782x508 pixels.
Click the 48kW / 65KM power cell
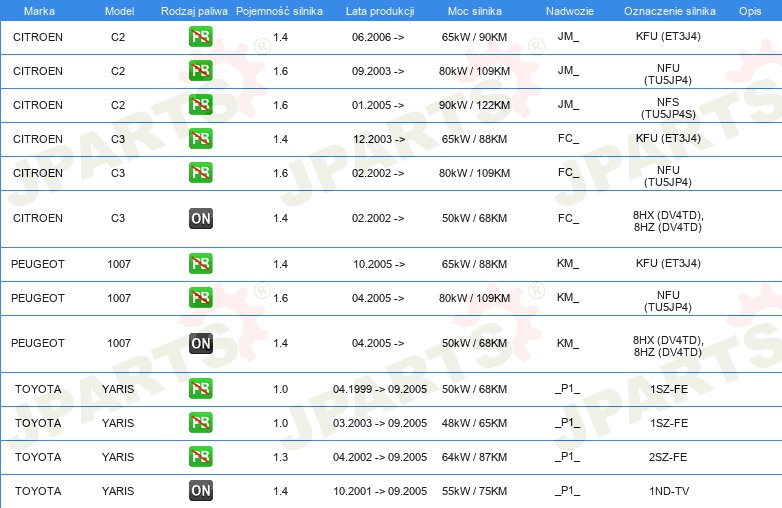click(x=474, y=423)
